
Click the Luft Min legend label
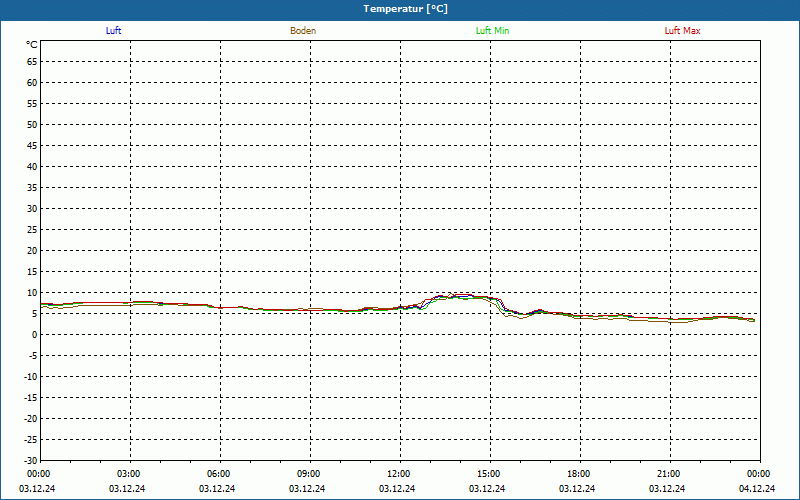point(492,31)
